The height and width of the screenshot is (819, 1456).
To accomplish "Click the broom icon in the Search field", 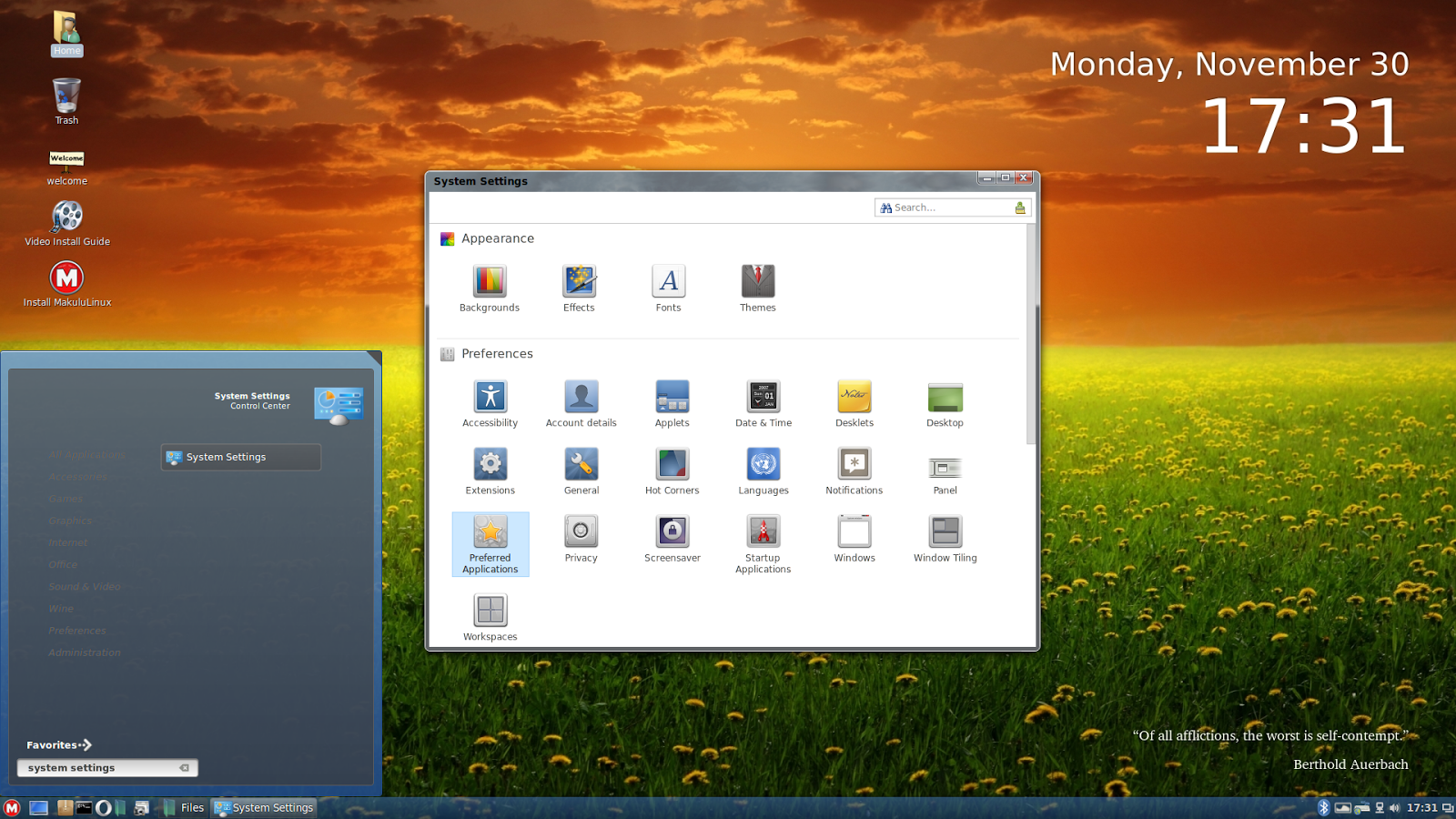I will click(x=1020, y=207).
